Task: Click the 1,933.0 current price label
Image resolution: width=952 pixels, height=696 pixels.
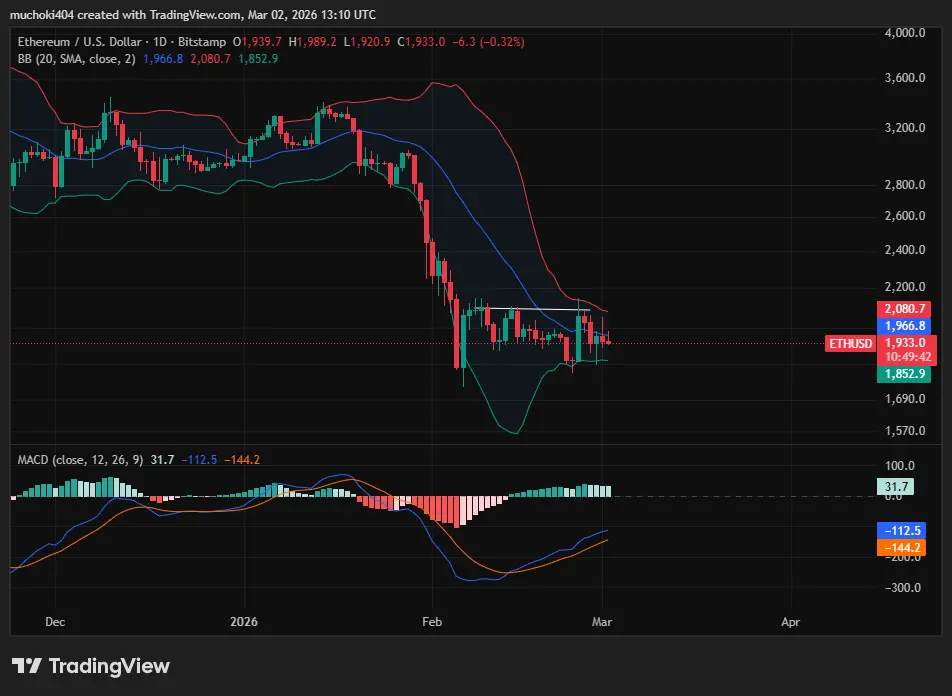Action: click(x=903, y=342)
